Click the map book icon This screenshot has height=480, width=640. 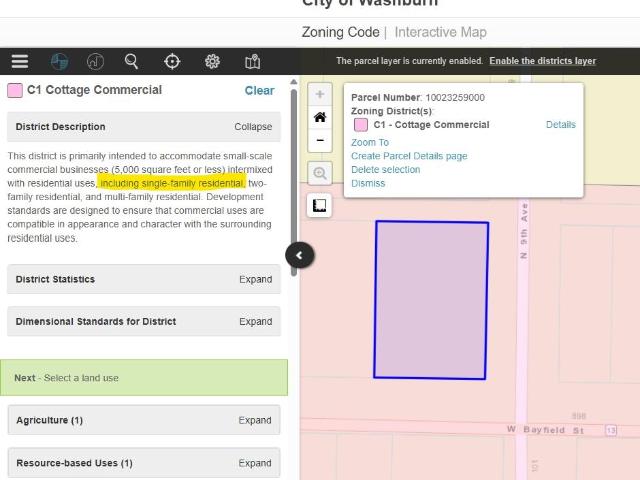[x=252, y=62]
